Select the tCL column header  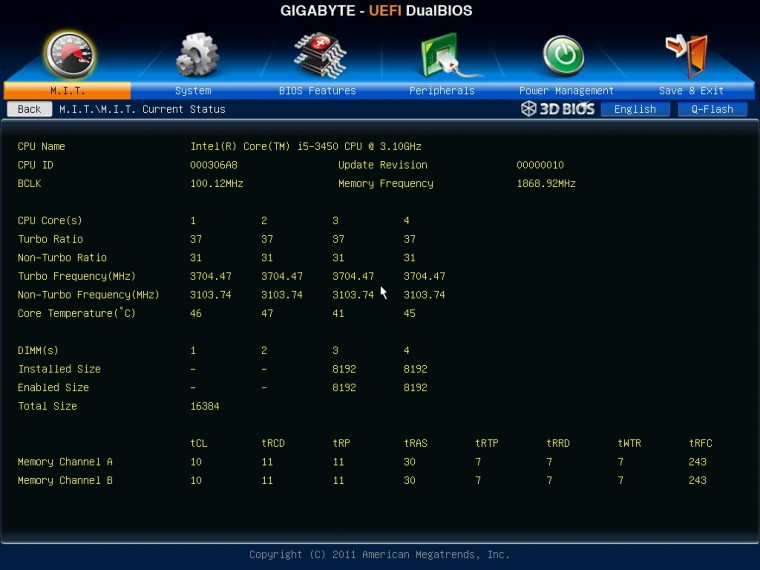(199, 443)
